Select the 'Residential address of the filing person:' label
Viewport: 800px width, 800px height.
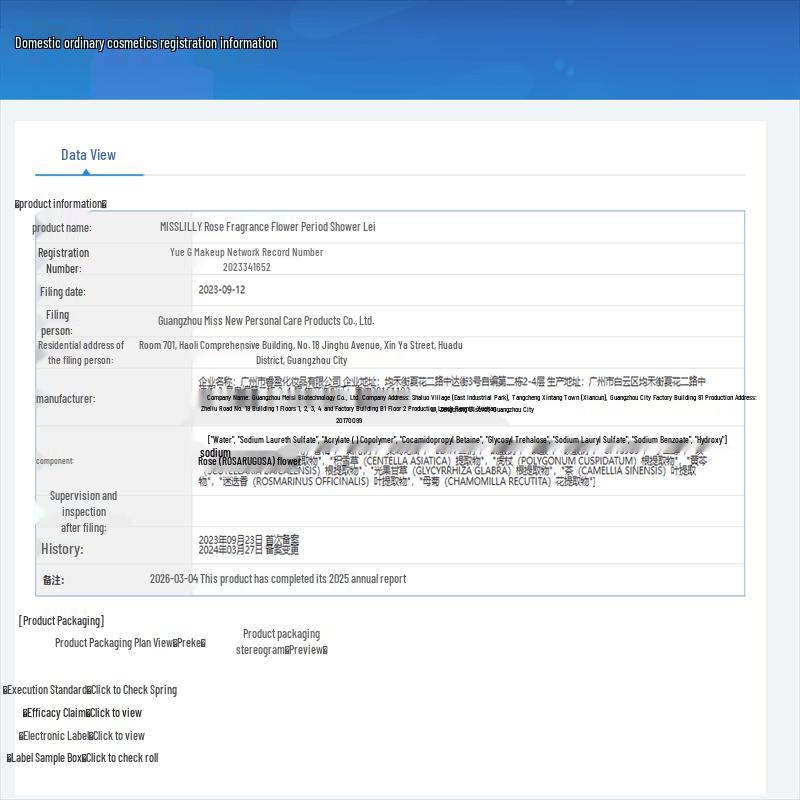coord(81,353)
